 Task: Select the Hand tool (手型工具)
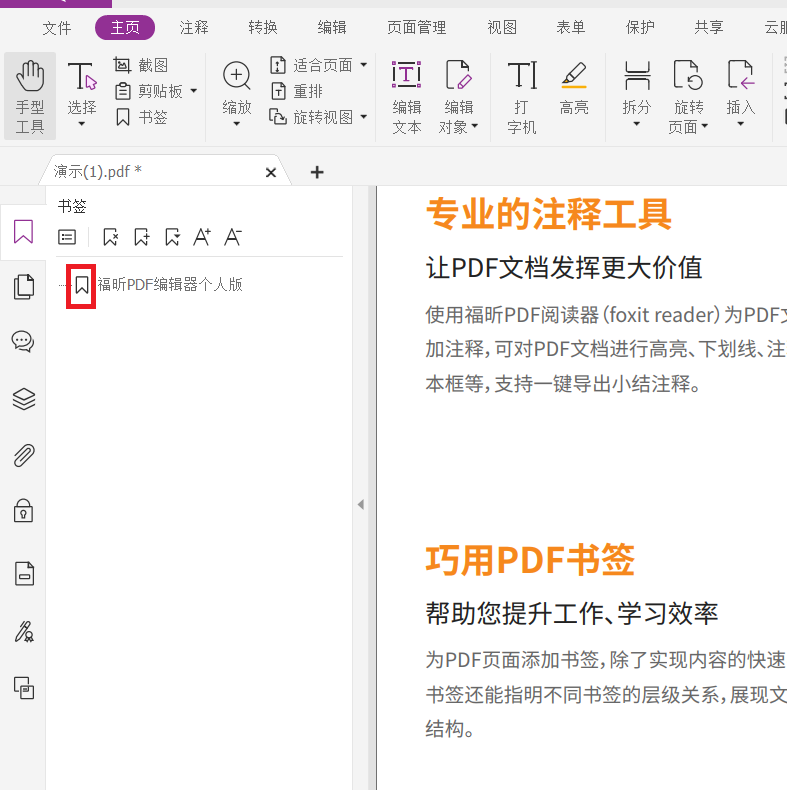(30, 96)
